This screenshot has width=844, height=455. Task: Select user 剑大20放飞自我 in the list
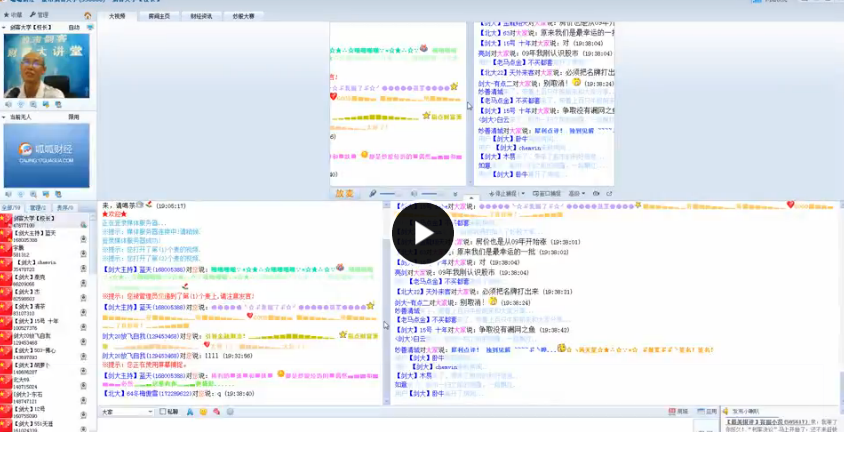[46, 338]
